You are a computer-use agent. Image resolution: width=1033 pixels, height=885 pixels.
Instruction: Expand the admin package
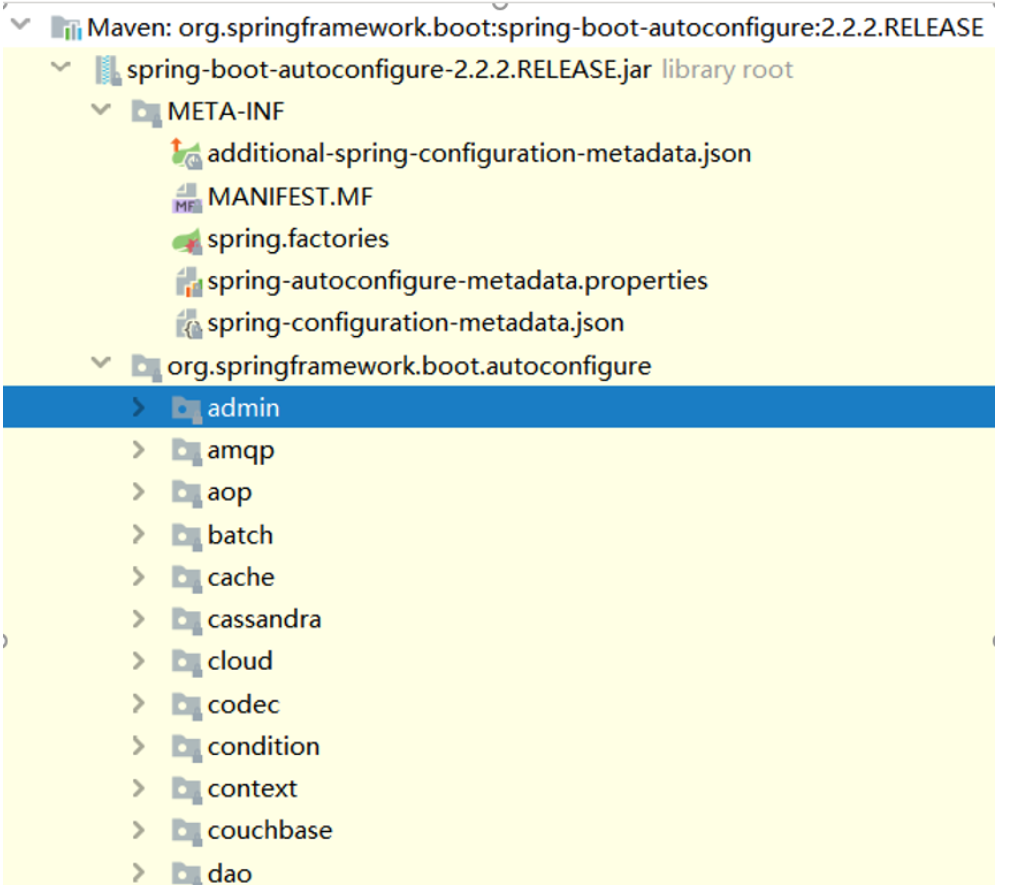[138, 407]
